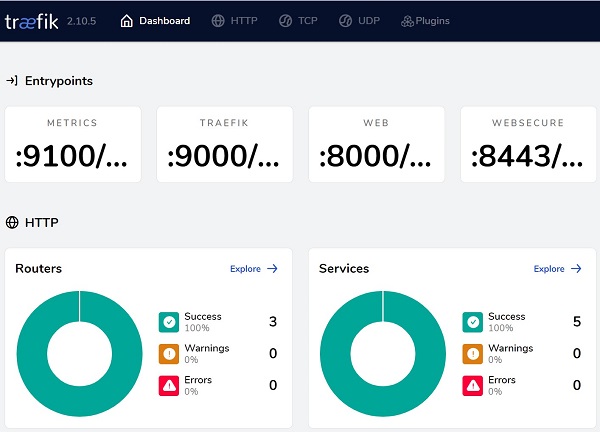600x432 pixels.
Task: Click the Routers Errors label
Action: [198, 380]
